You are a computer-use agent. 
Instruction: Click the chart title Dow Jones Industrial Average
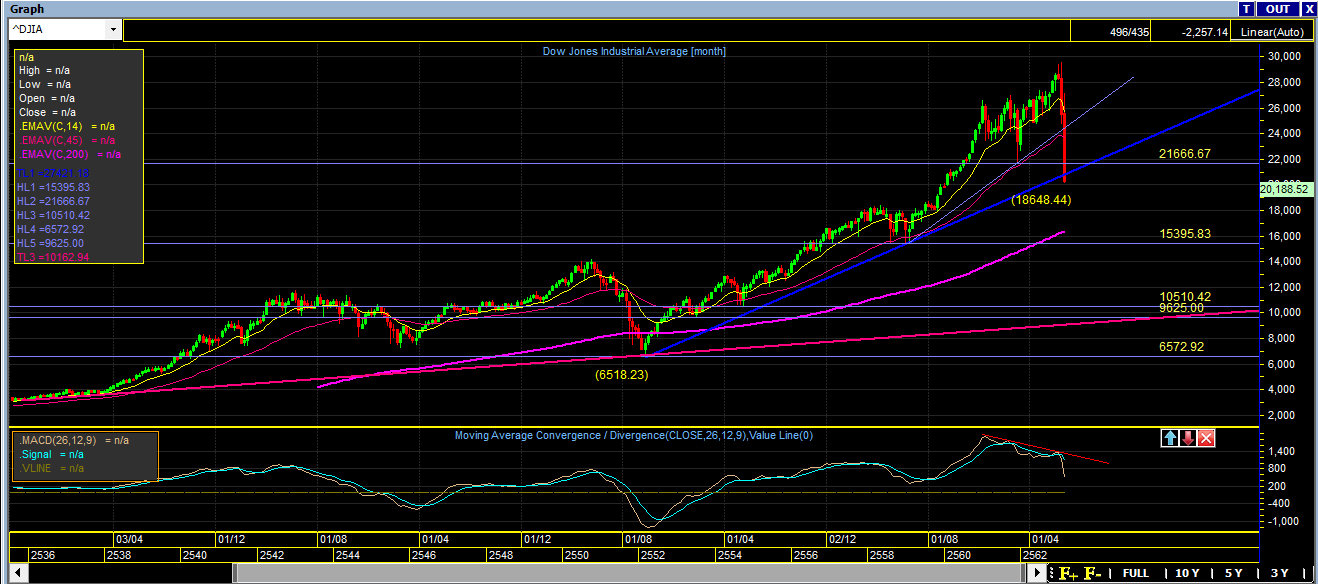634,51
